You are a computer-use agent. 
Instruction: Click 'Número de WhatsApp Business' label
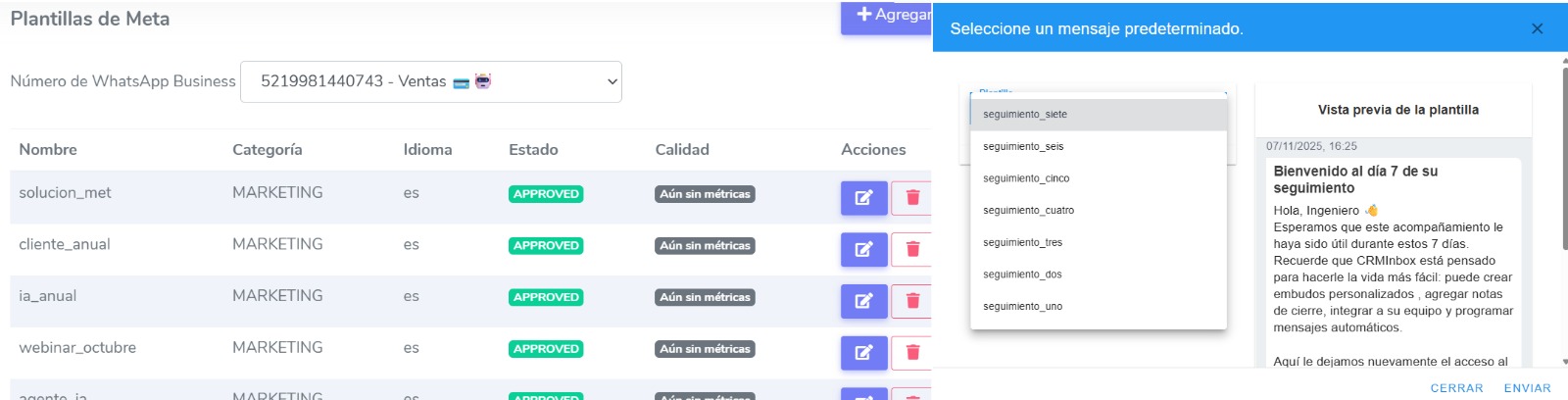122,81
